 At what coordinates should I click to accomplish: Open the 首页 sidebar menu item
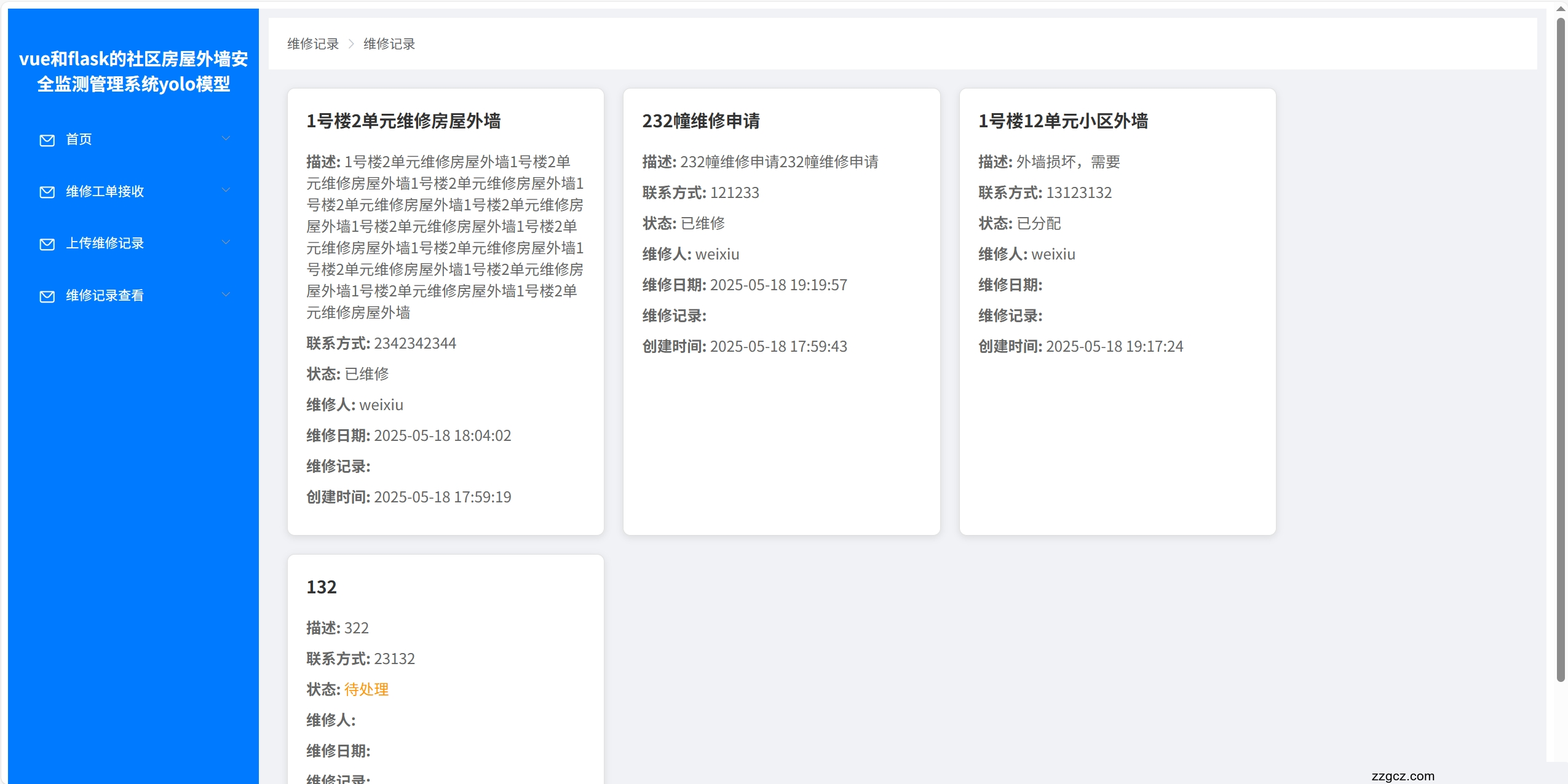tap(79, 140)
